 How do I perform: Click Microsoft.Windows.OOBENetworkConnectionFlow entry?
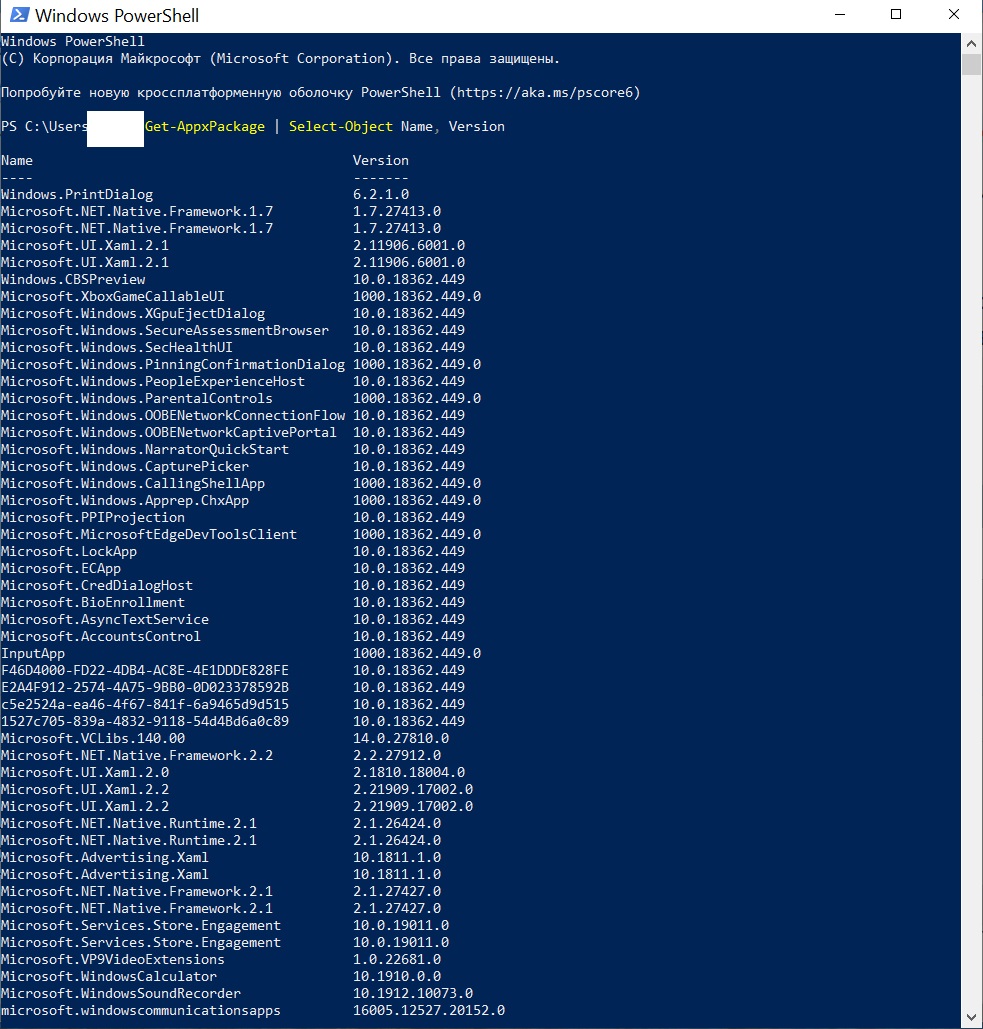tap(173, 416)
